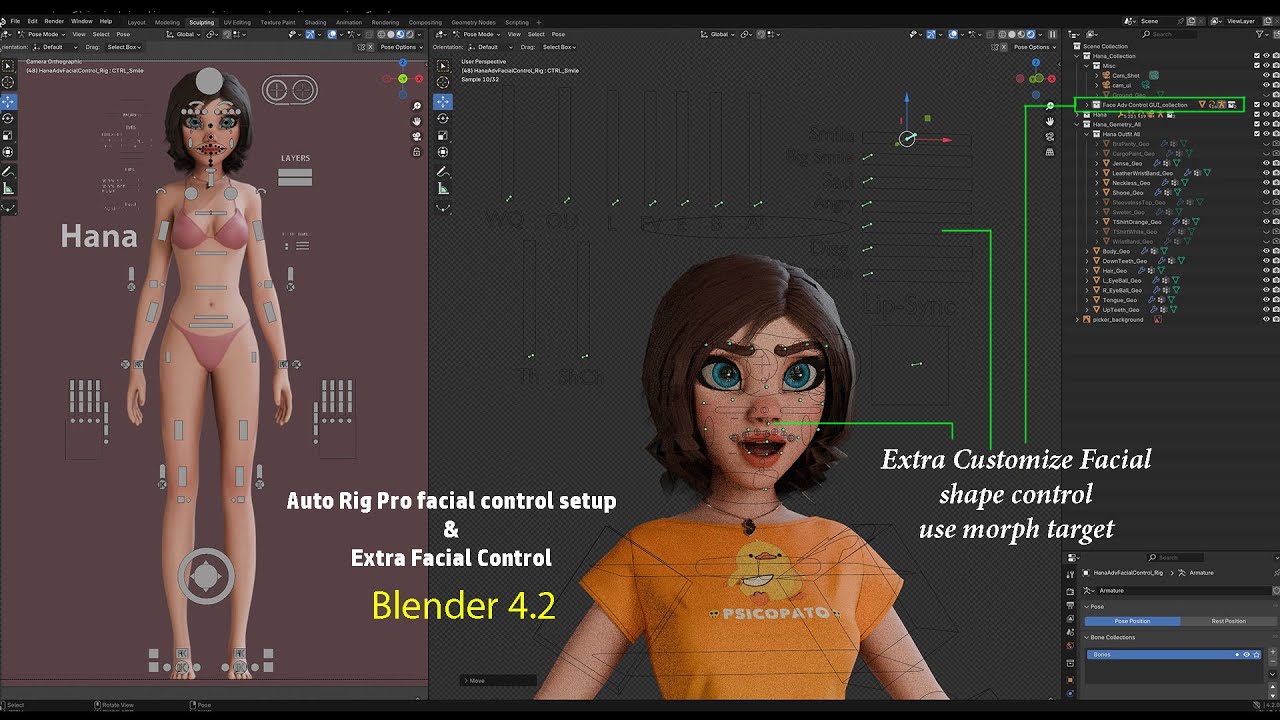Expand the Body_Geo tree item

1087,251
